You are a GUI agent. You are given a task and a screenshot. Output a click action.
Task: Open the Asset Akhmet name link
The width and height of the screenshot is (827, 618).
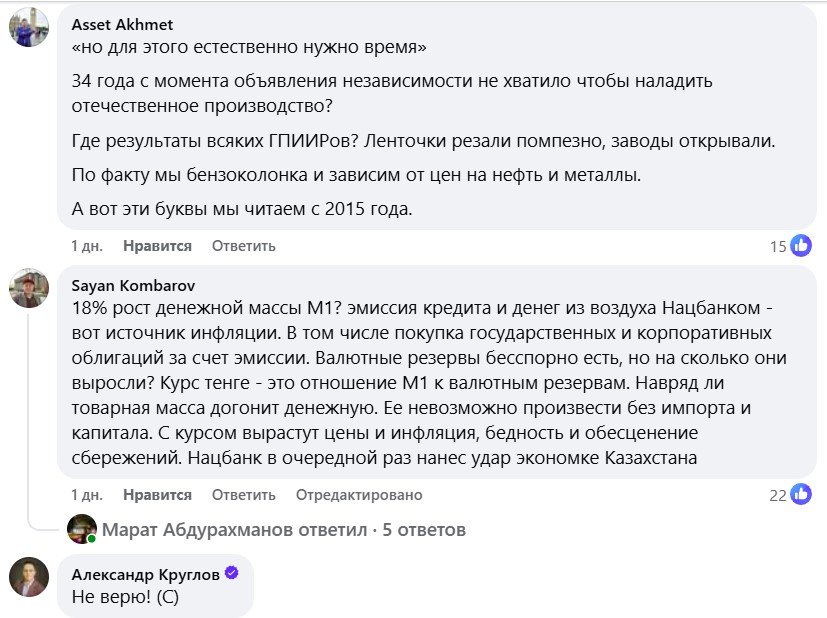coord(122,25)
